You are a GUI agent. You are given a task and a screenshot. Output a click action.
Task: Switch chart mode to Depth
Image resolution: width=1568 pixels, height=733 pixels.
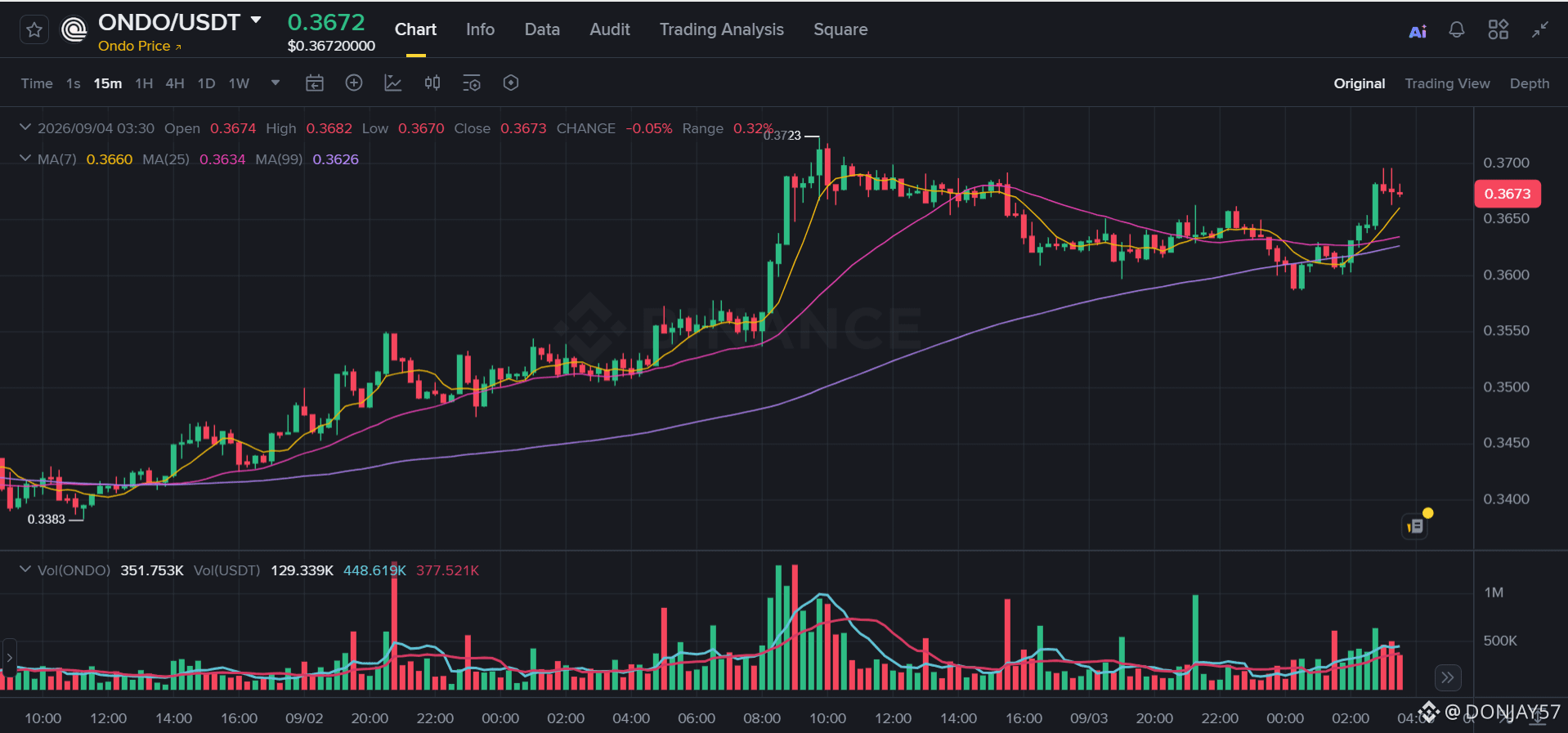pos(1530,83)
